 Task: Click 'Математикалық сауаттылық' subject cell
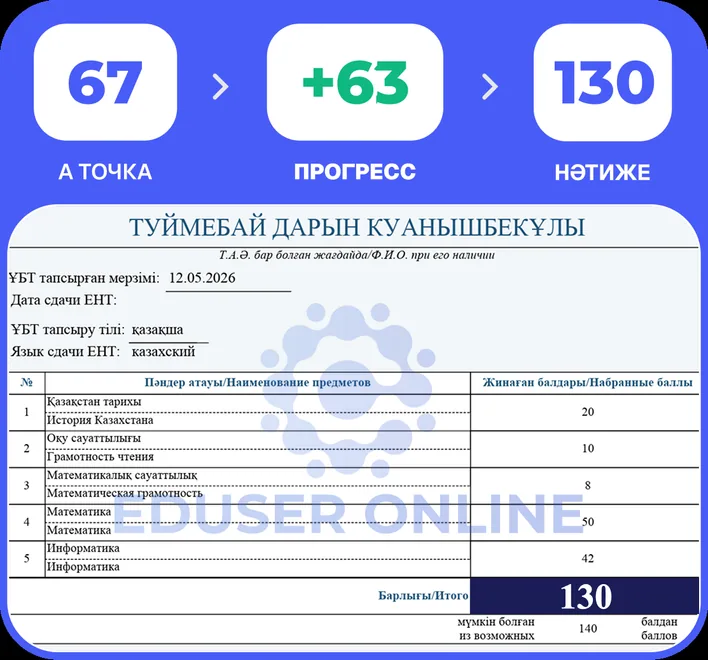pyautogui.click(x=257, y=476)
